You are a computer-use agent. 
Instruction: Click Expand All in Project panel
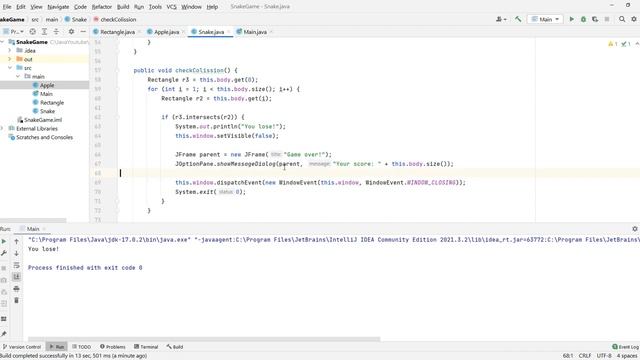44,31
